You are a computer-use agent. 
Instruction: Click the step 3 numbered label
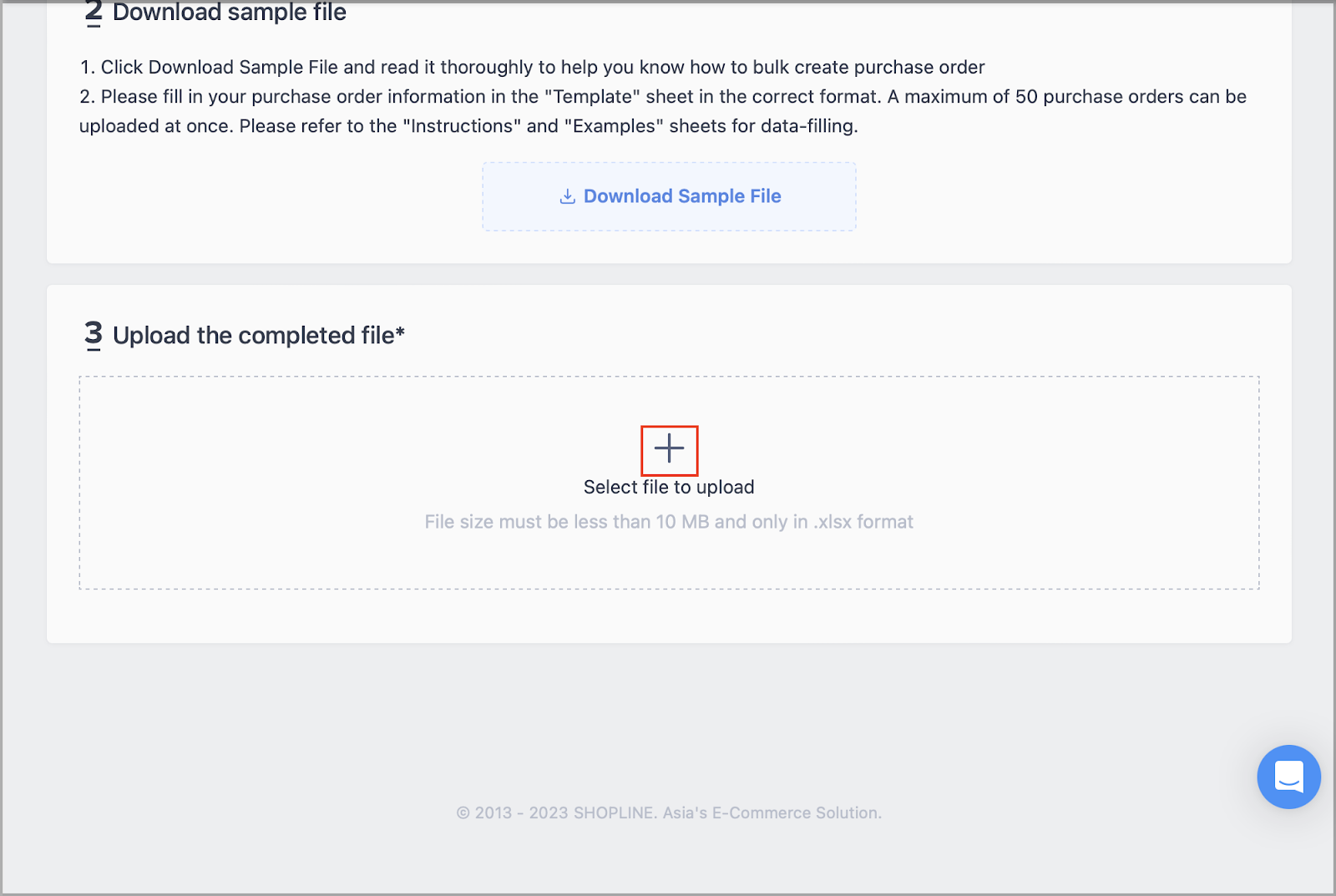point(93,335)
